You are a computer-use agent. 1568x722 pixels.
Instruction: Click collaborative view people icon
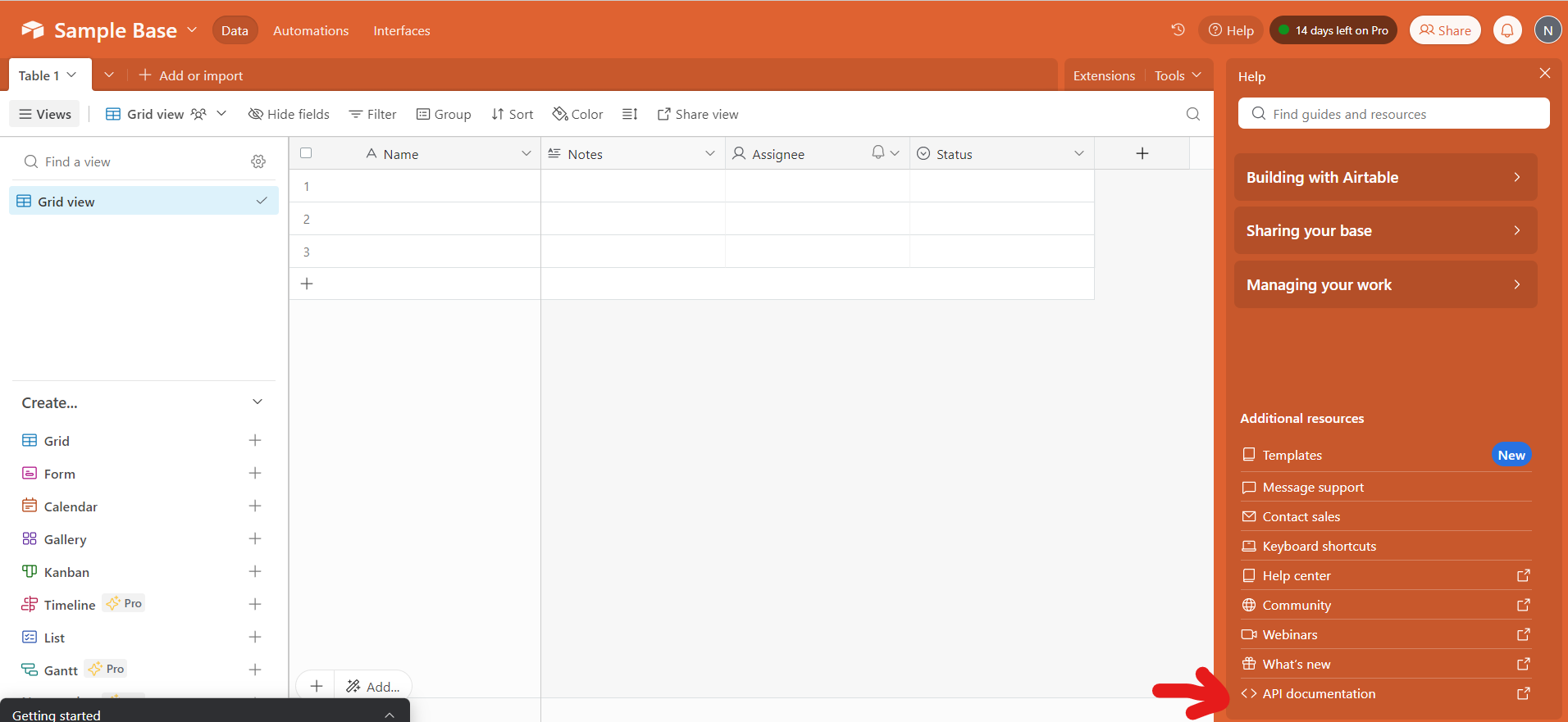point(198,114)
